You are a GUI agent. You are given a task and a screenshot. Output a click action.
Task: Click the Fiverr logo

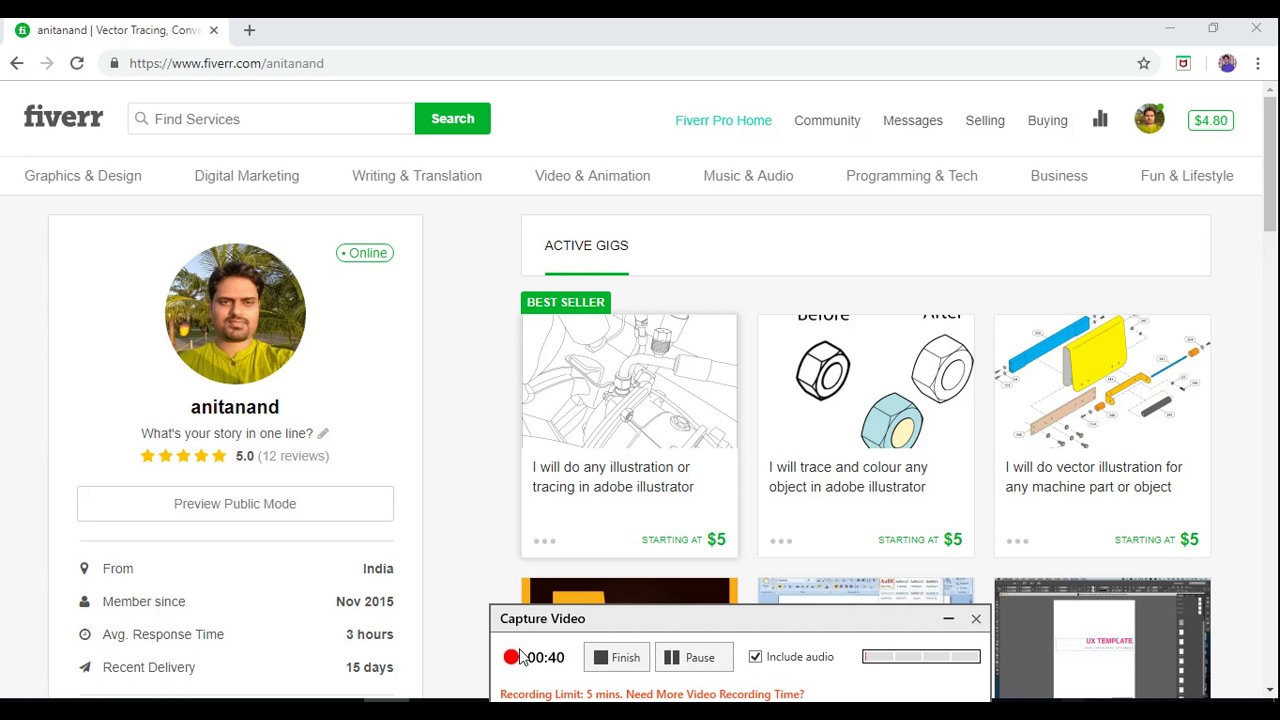(x=63, y=118)
